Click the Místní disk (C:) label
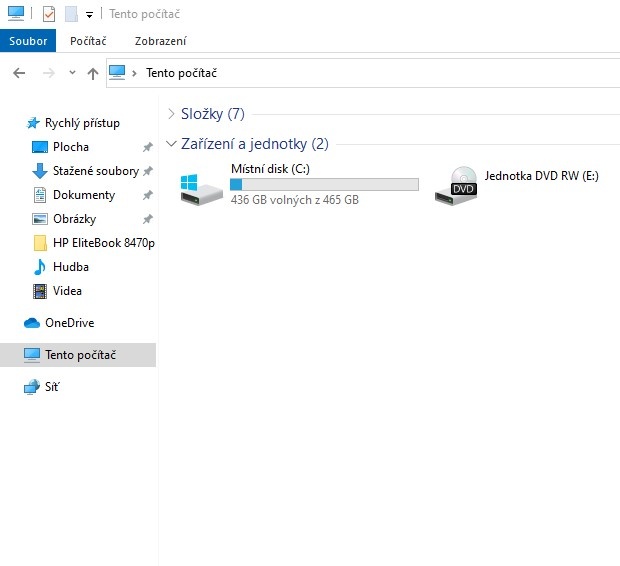620x566 pixels. click(x=270, y=169)
